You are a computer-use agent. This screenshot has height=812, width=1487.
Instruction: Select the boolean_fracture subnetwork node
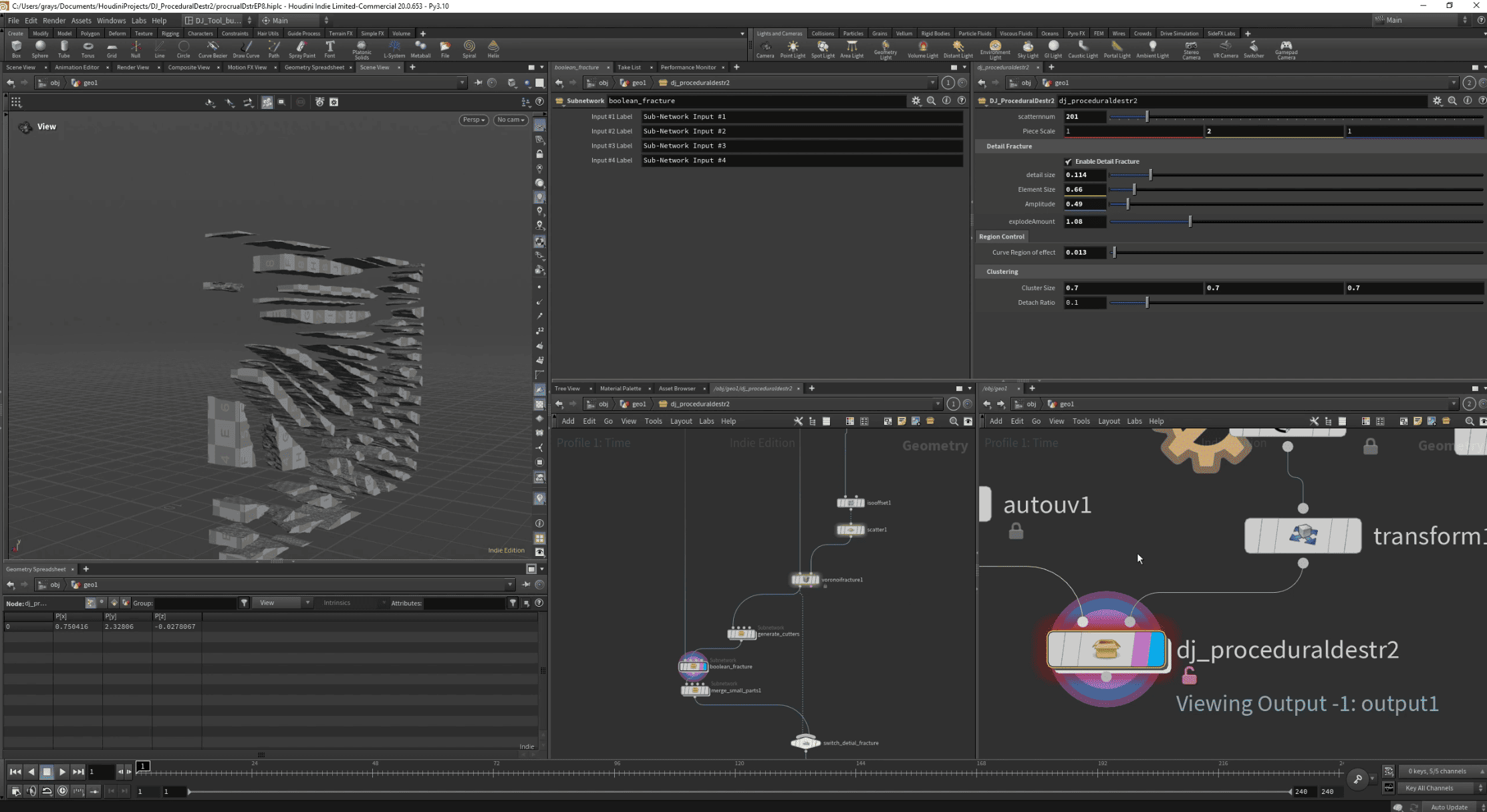tap(693, 666)
